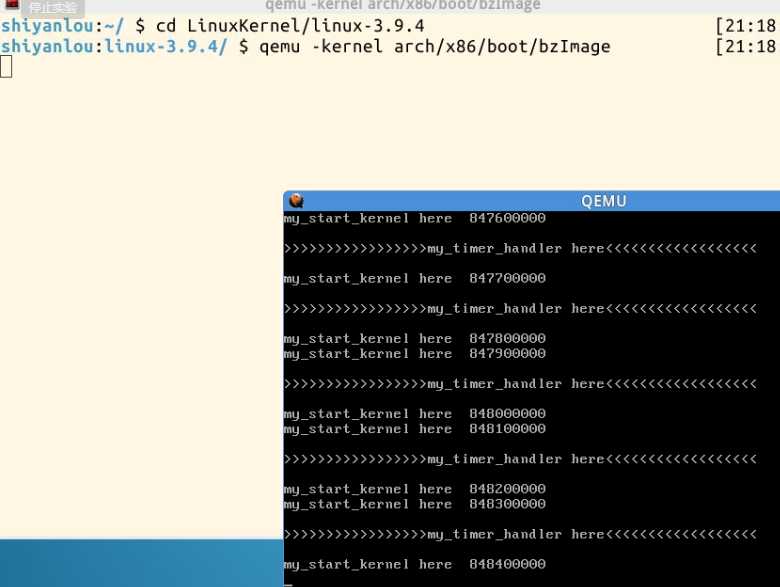Click the line 'my_start_kernel here 848100000'
Screen dimensions: 780x587
coord(415,429)
